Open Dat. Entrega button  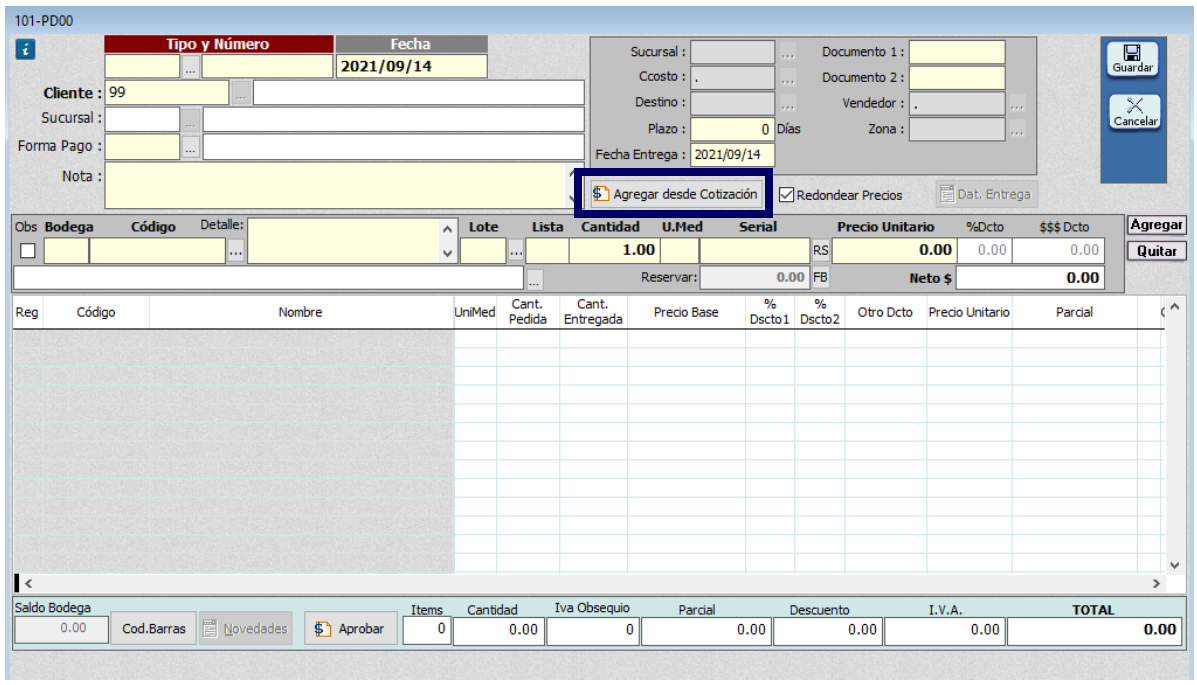point(986,194)
